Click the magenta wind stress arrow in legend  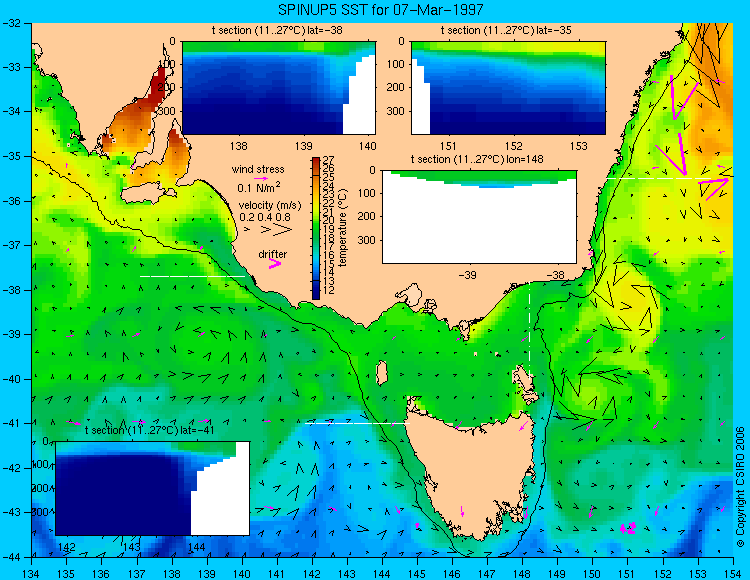click(261, 178)
